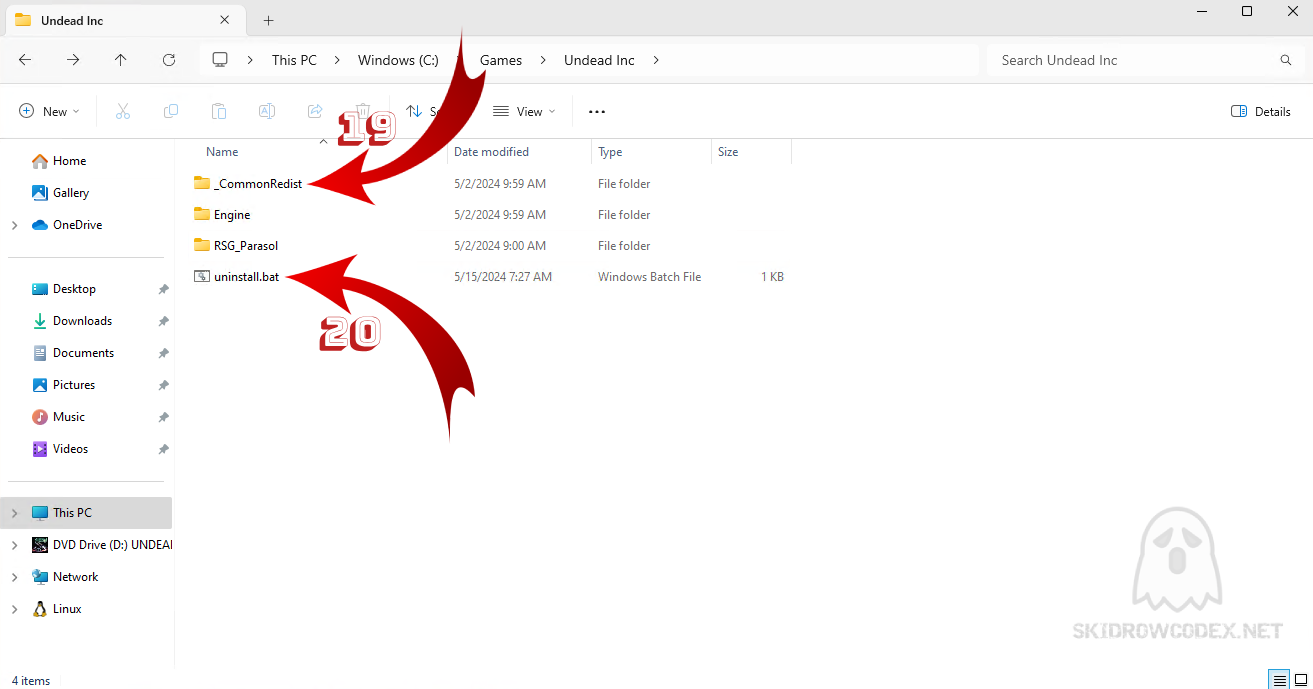Expand the Network tree node
The height and width of the screenshot is (689, 1313).
coord(14,577)
